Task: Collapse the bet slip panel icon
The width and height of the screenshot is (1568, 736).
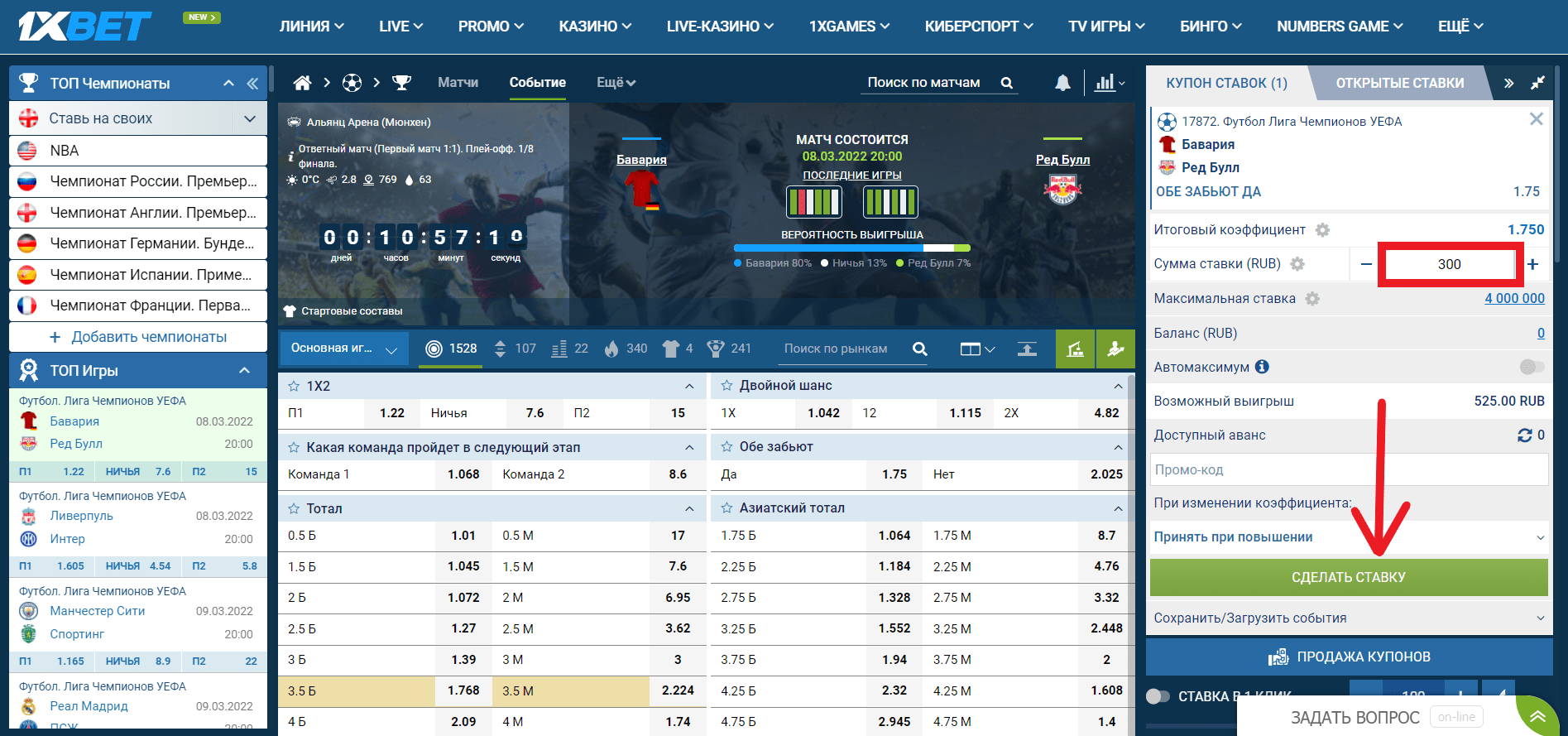Action: point(1537,83)
